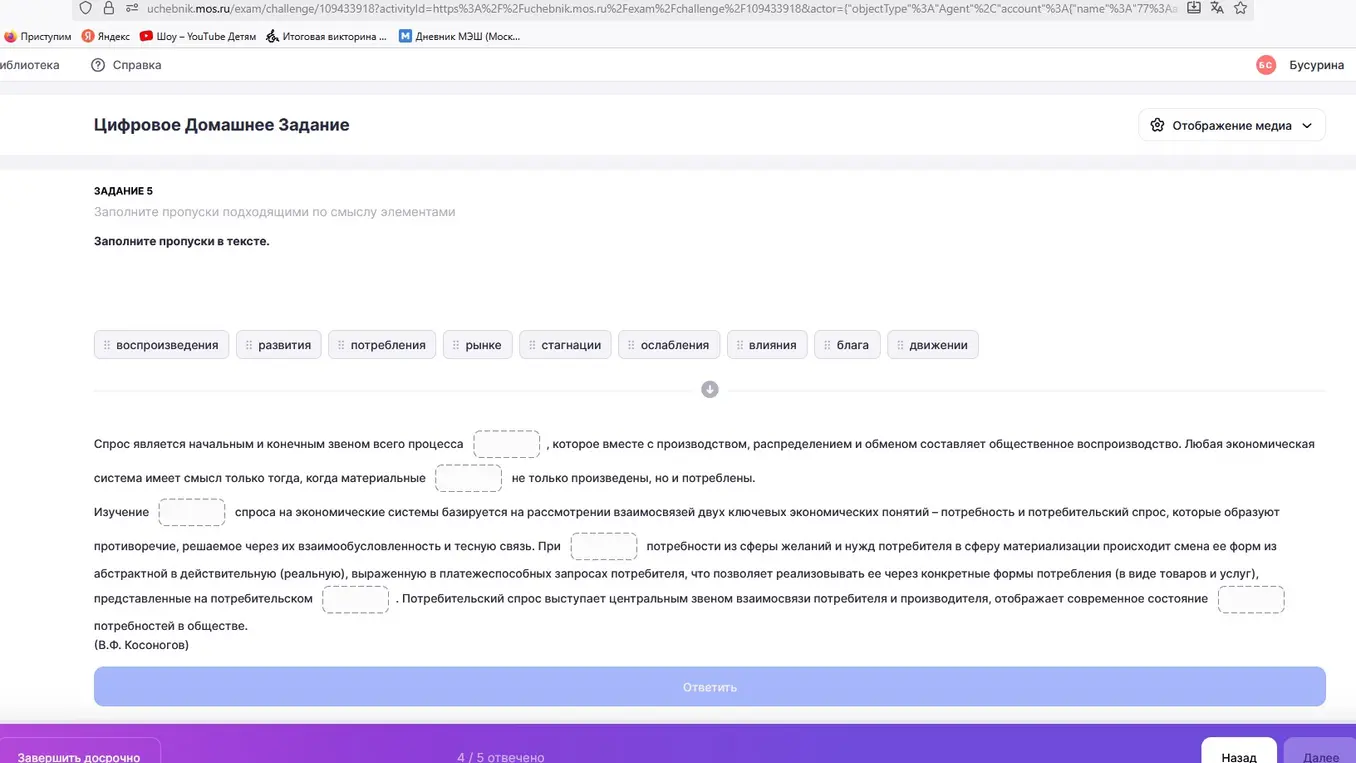Click the padlock site security icon

coord(109,8)
